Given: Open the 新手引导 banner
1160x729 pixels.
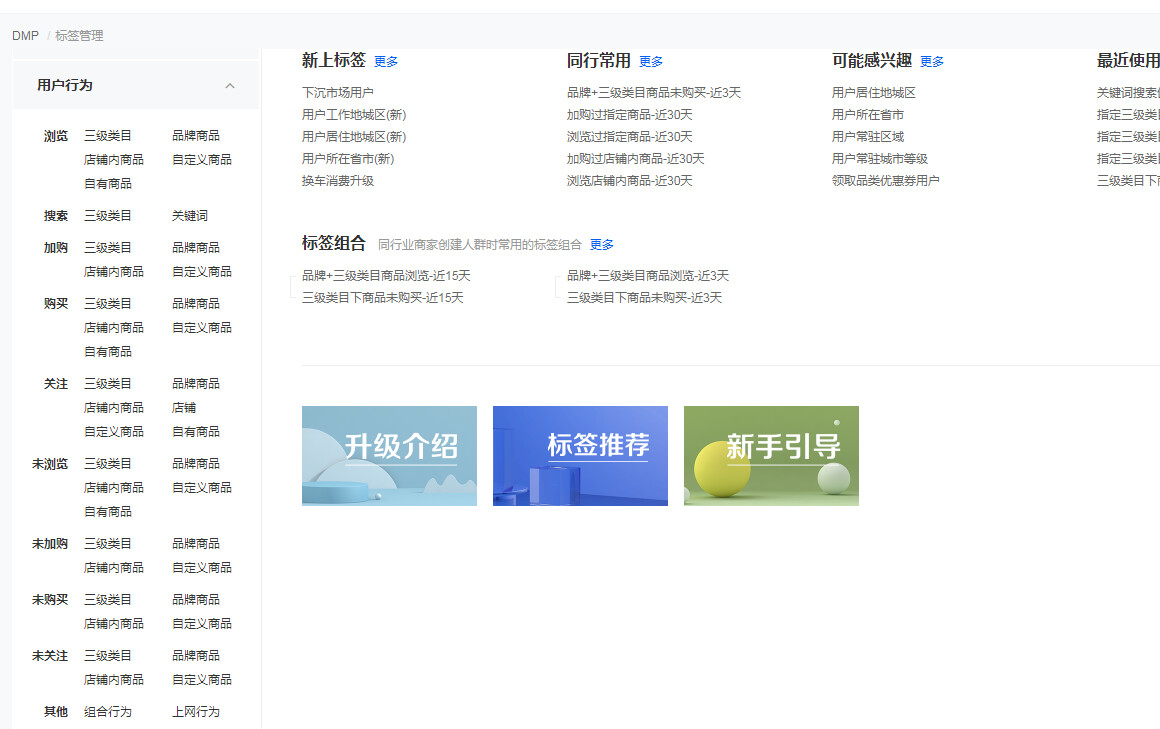Looking at the screenshot, I should pos(771,456).
